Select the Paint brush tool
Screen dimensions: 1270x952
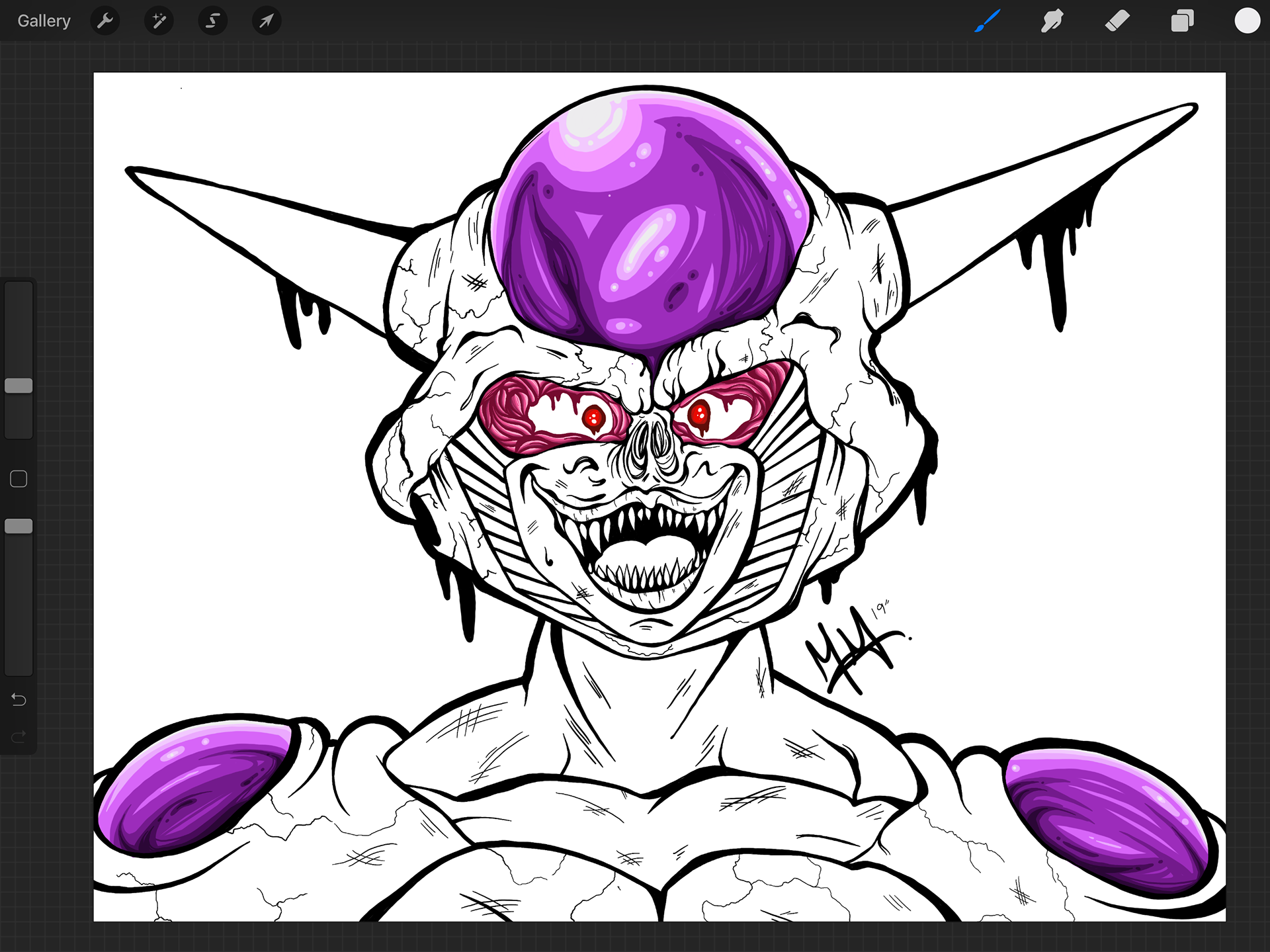pyautogui.click(x=987, y=21)
